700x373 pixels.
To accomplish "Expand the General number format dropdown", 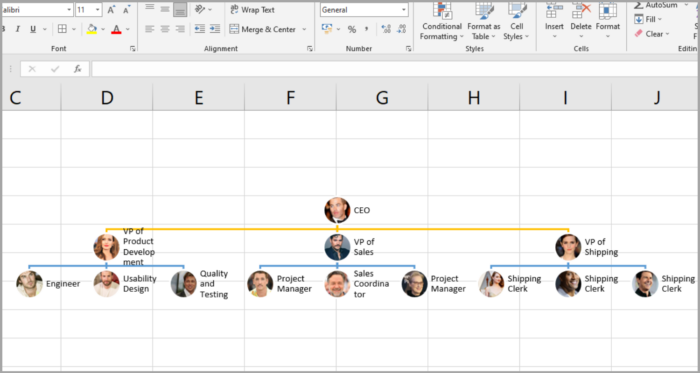I will (404, 9).
